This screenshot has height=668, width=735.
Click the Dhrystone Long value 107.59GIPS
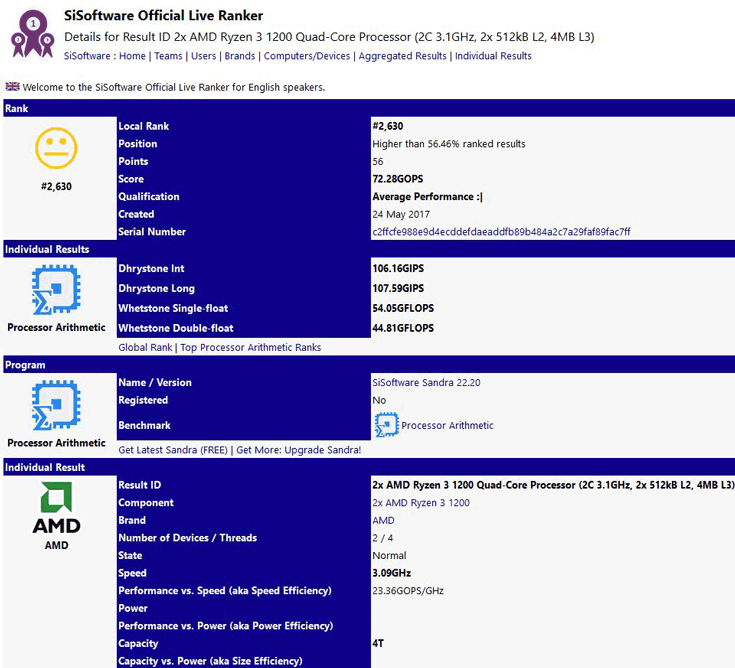[398, 288]
